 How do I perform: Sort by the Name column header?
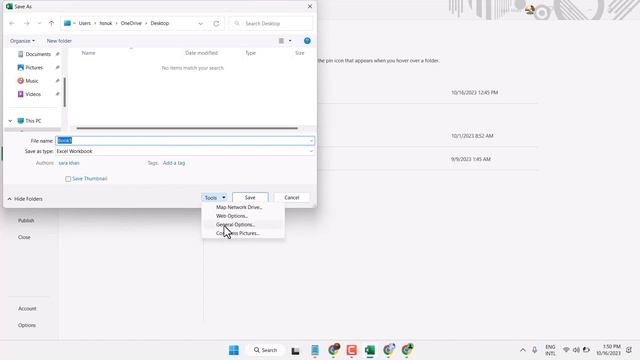pos(88,53)
